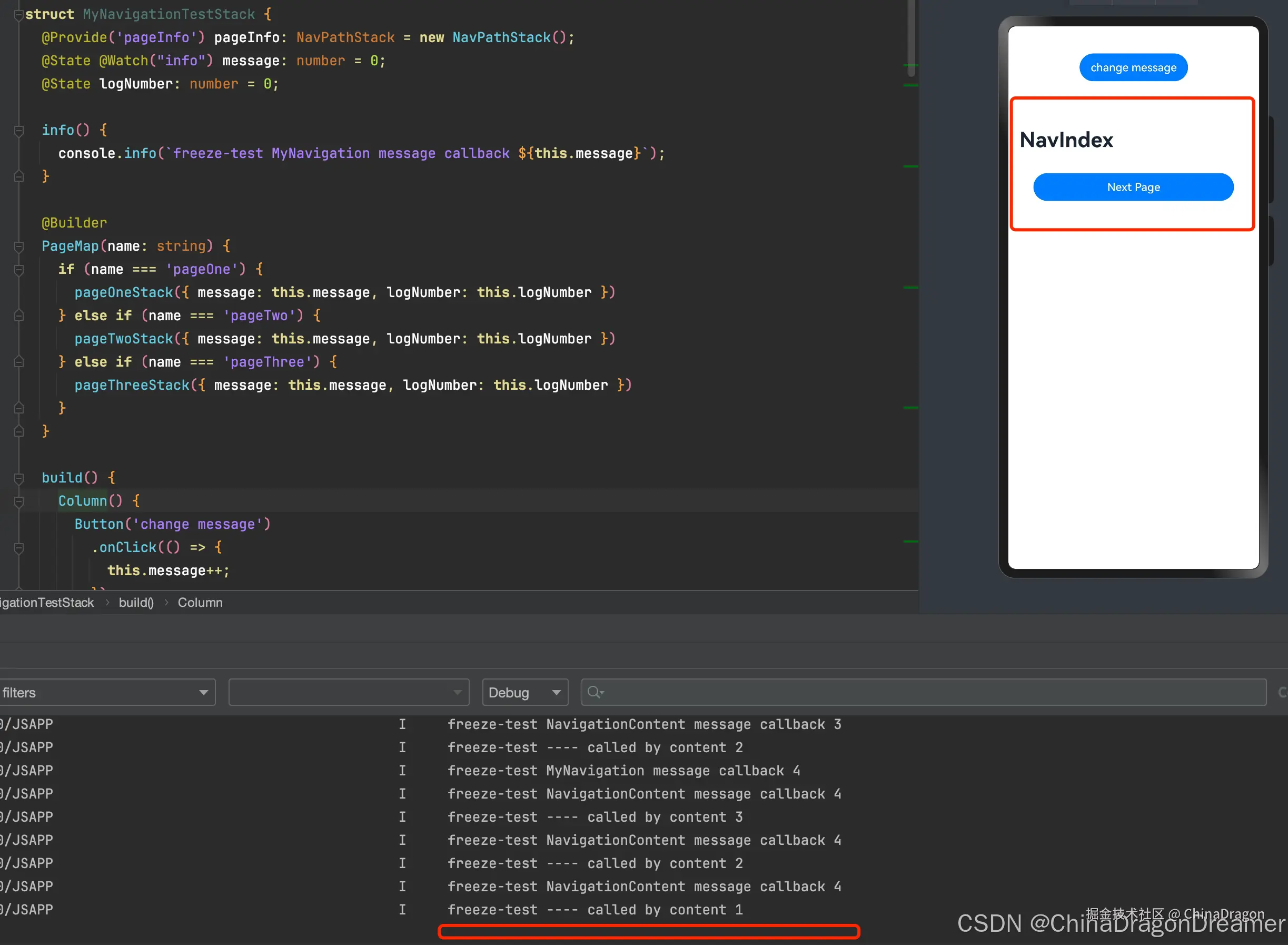
Task: Click 'pageTwoStack' call in code
Action: pos(124,339)
